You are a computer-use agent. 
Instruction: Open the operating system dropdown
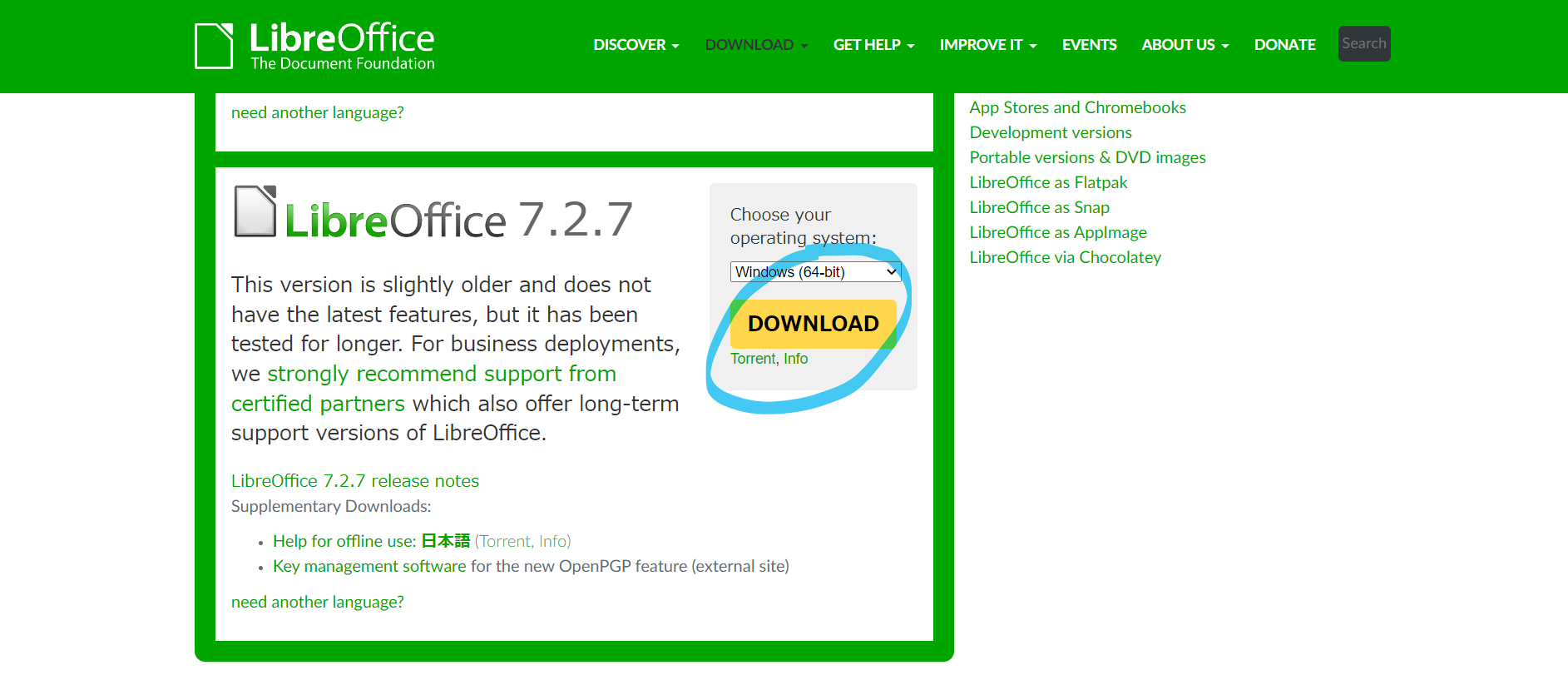click(815, 272)
